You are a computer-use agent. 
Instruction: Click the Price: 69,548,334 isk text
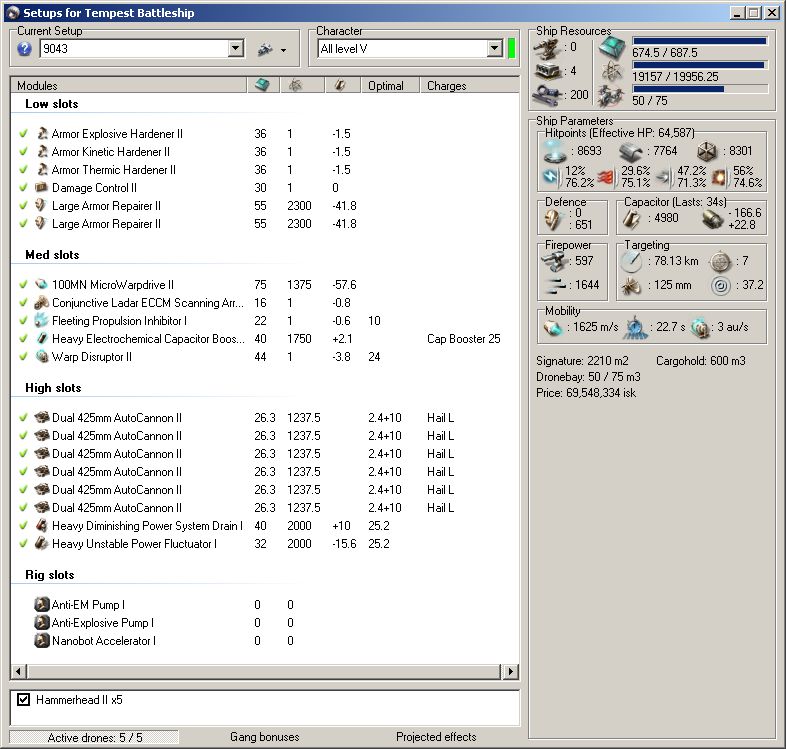(x=585, y=393)
